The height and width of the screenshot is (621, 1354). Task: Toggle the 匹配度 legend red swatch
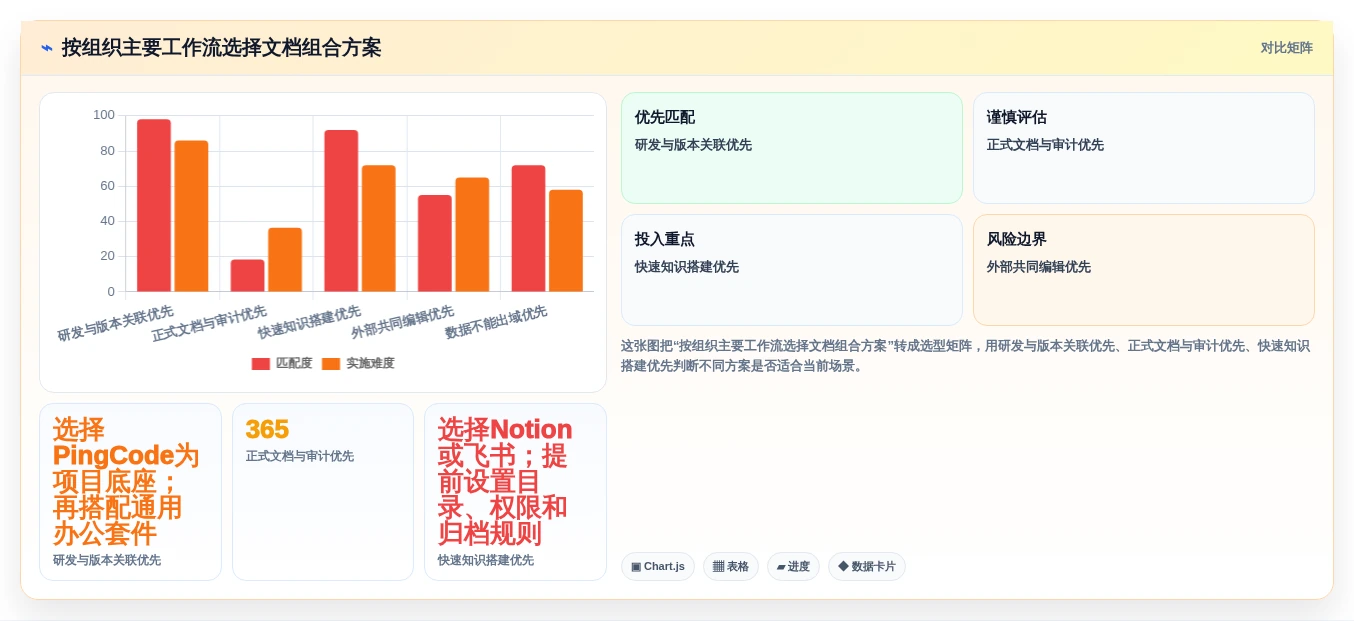[x=261, y=364]
